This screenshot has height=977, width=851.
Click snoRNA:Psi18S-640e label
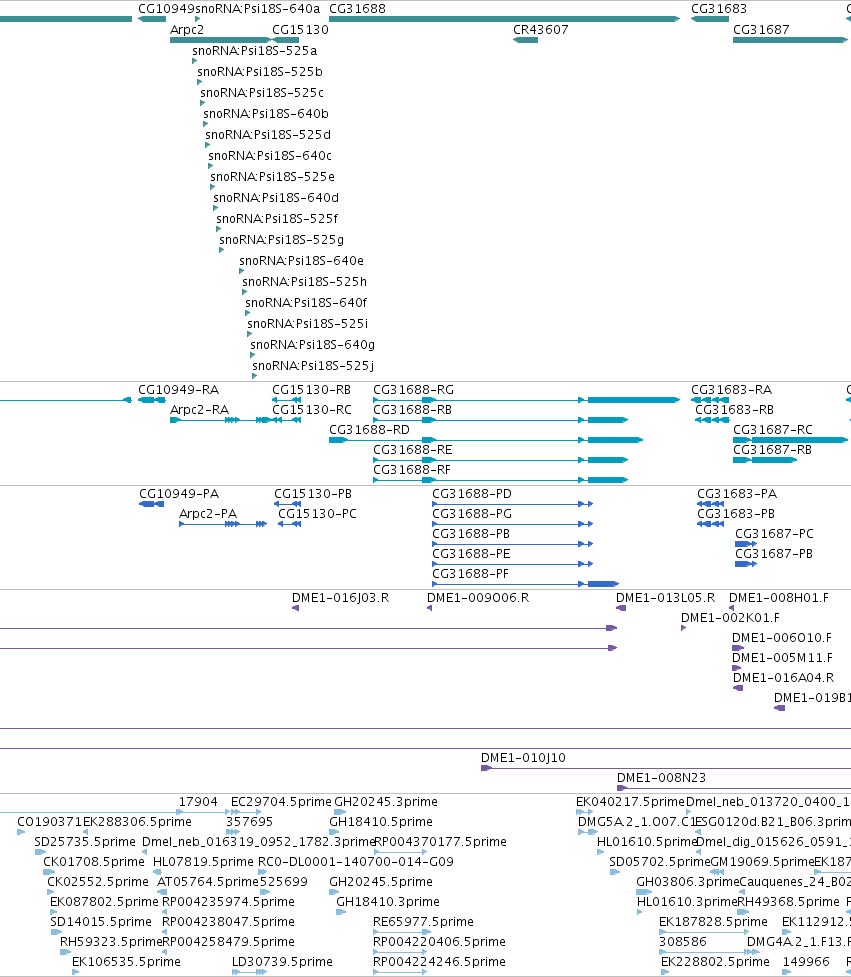pyautogui.click(x=302, y=260)
